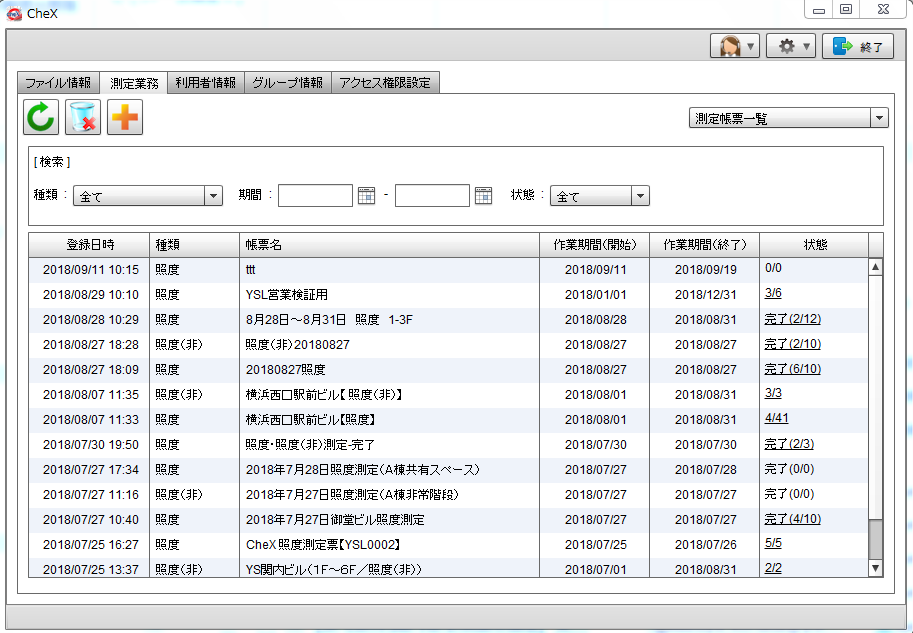Open the 完了(6/10) status link

coord(792,369)
